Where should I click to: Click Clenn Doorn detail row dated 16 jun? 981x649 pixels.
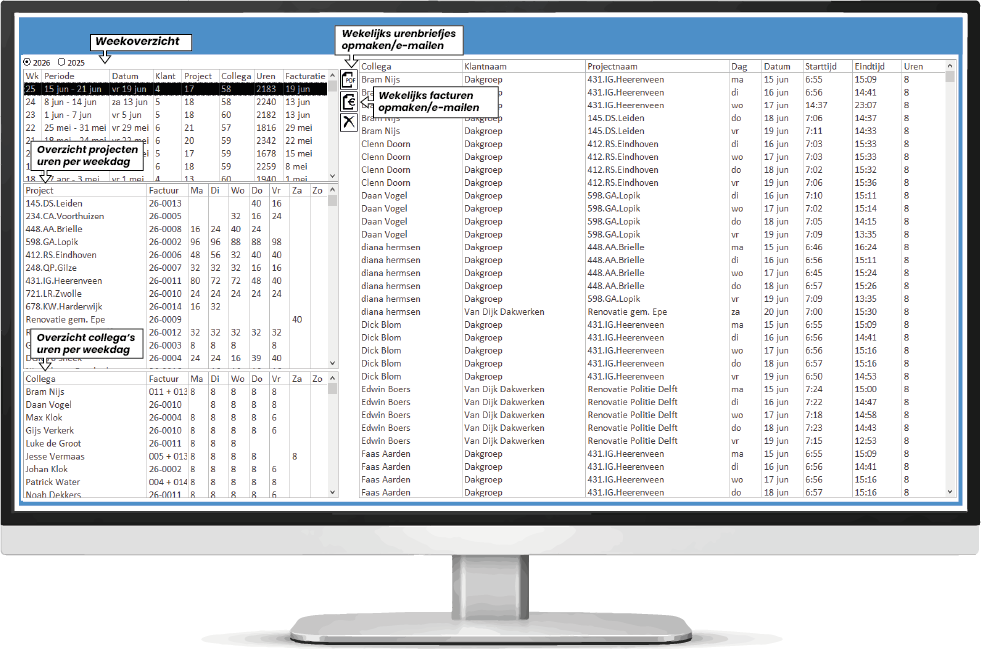click(652, 144)
